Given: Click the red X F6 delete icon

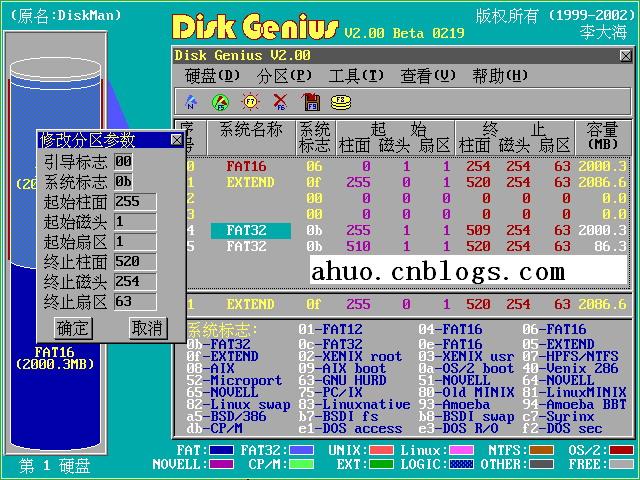Looking at the screenshot, I should 280,102.
